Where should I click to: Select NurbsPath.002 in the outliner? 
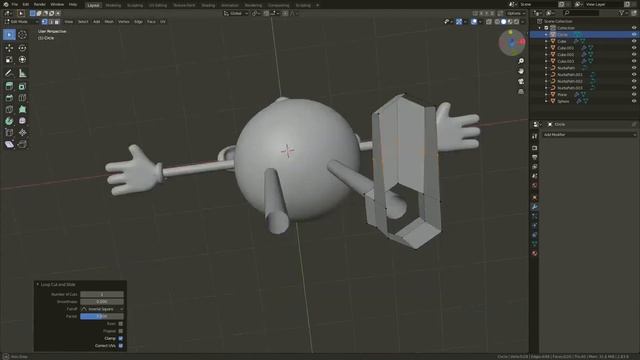(x=570, y=81)
